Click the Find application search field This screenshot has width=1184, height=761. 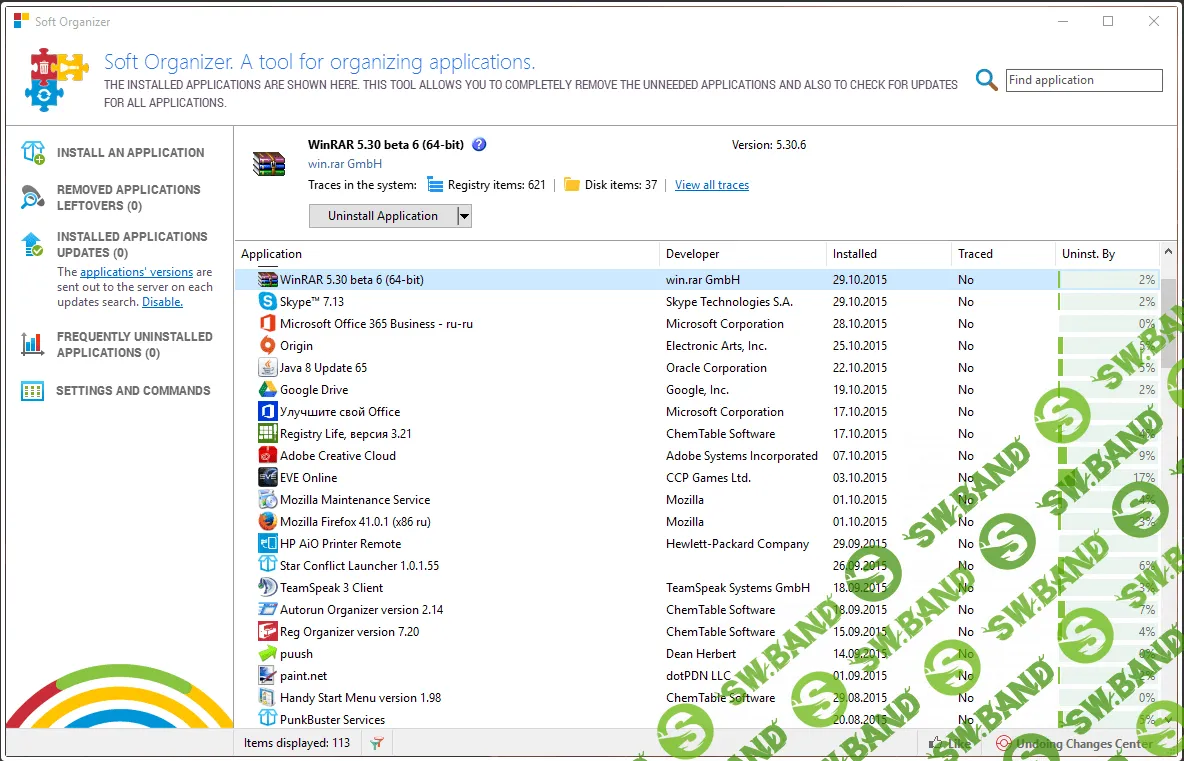pos(1083,81)
